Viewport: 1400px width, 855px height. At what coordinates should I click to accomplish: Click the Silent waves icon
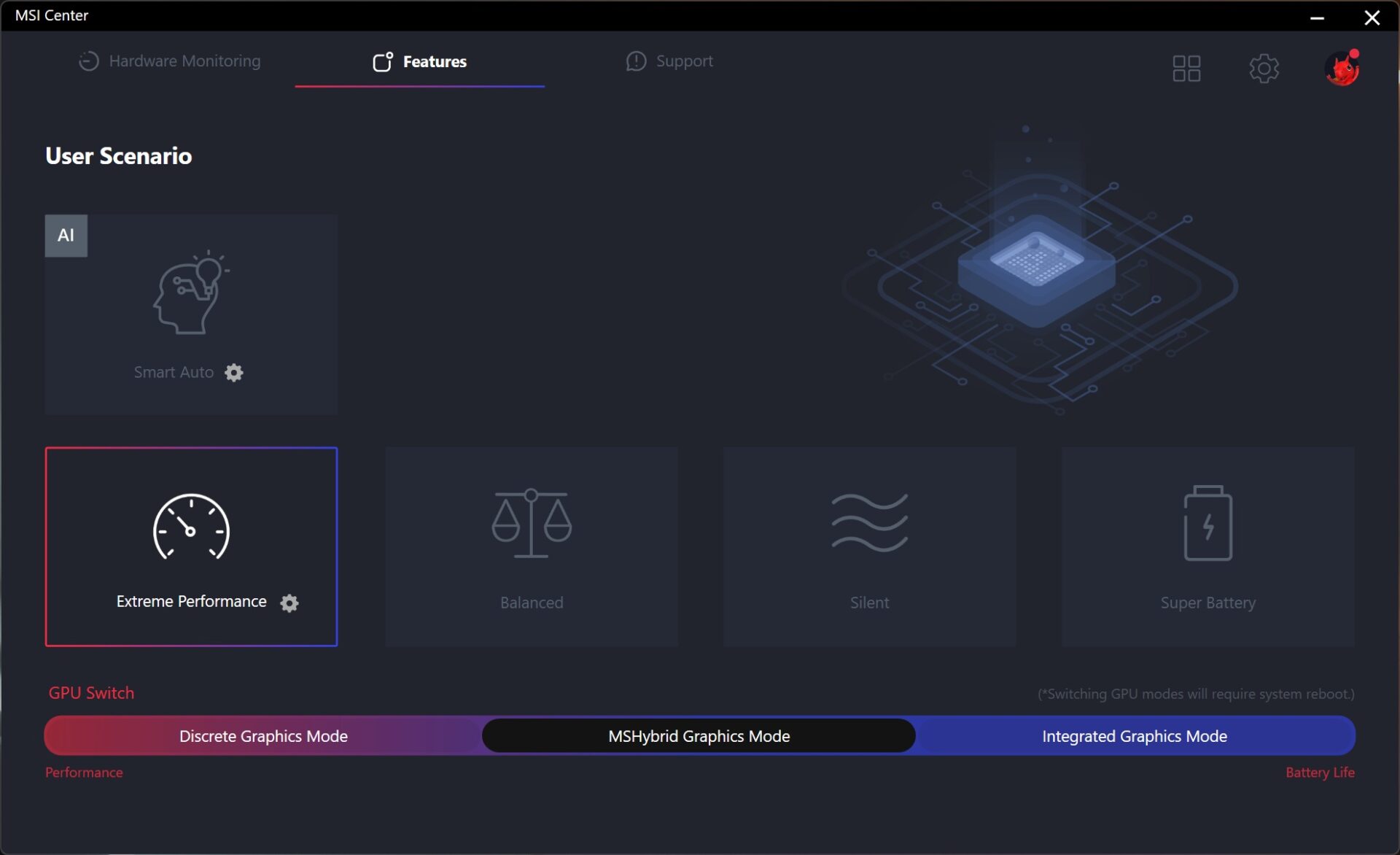tap(870, 522)
